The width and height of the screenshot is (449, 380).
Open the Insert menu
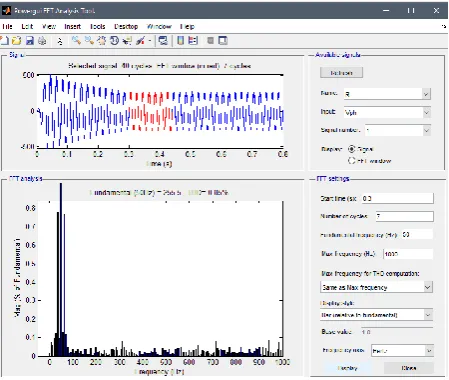72,27
